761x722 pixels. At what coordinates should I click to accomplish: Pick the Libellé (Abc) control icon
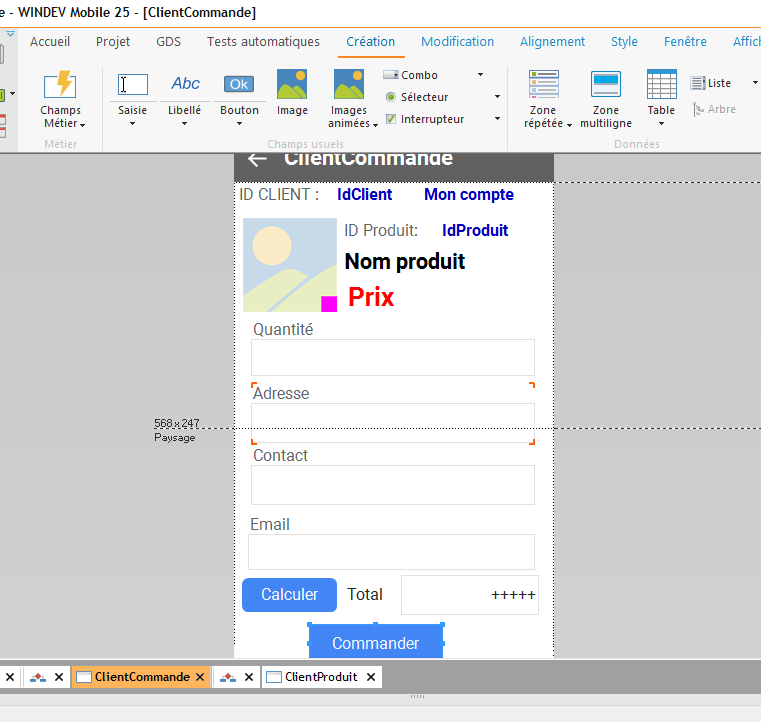[x=185, y=85]
